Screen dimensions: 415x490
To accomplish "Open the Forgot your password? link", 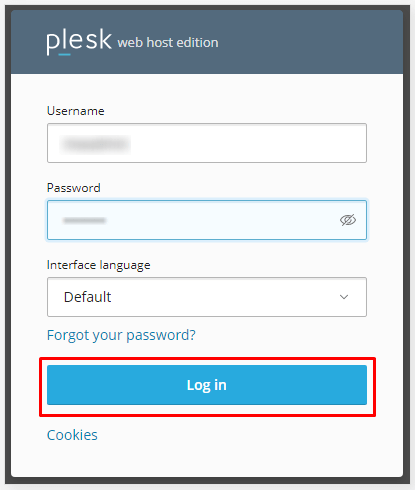I will (121, 335).
